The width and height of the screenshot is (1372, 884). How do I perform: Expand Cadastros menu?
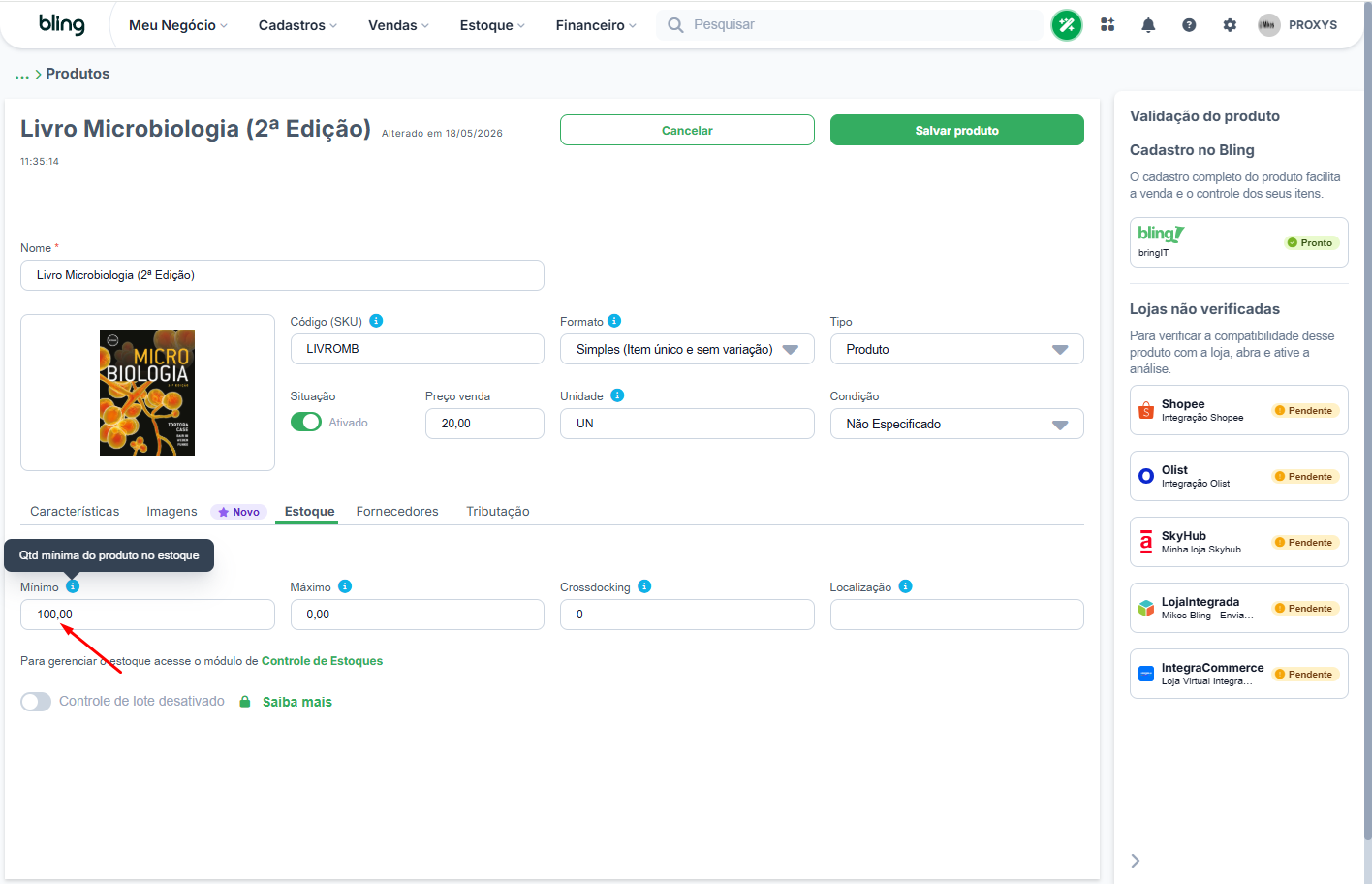tap(297, 25)
